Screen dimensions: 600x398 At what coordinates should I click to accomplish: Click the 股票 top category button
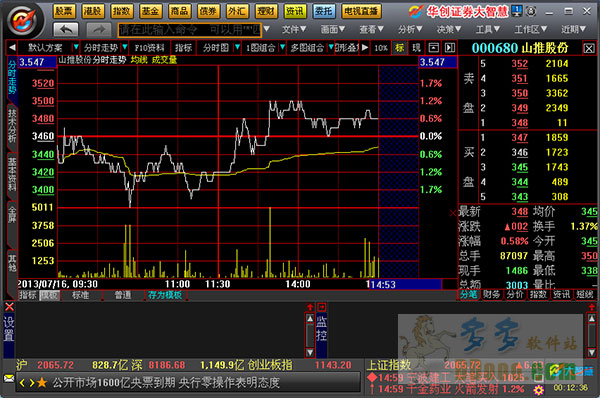[64, 11]
